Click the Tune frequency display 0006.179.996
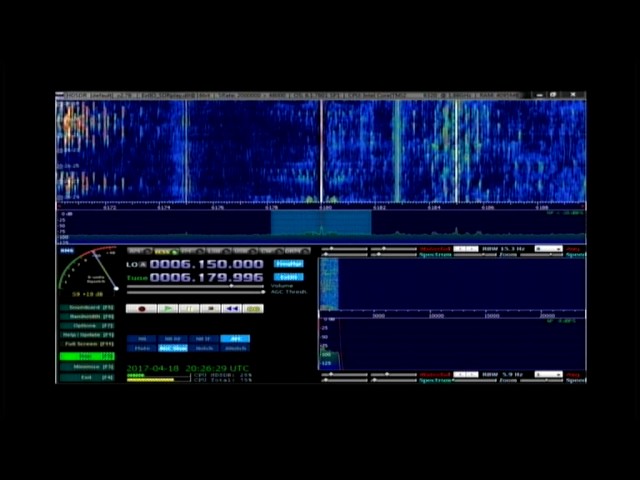This screenshot has width=640, height=480. [207, 278]
